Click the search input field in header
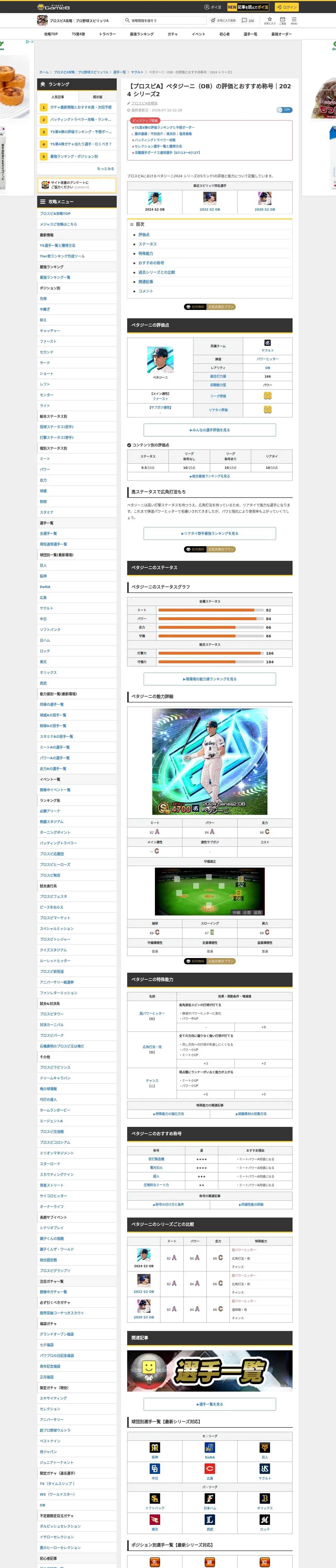 pos(165,20)
